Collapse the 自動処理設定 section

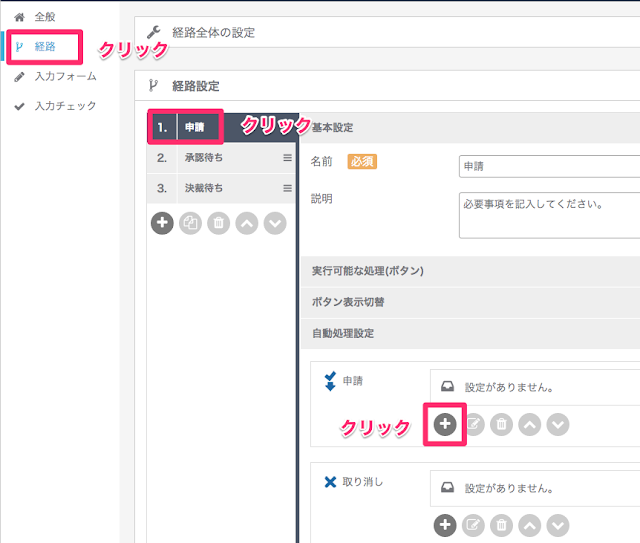click(x=470, y=334)
